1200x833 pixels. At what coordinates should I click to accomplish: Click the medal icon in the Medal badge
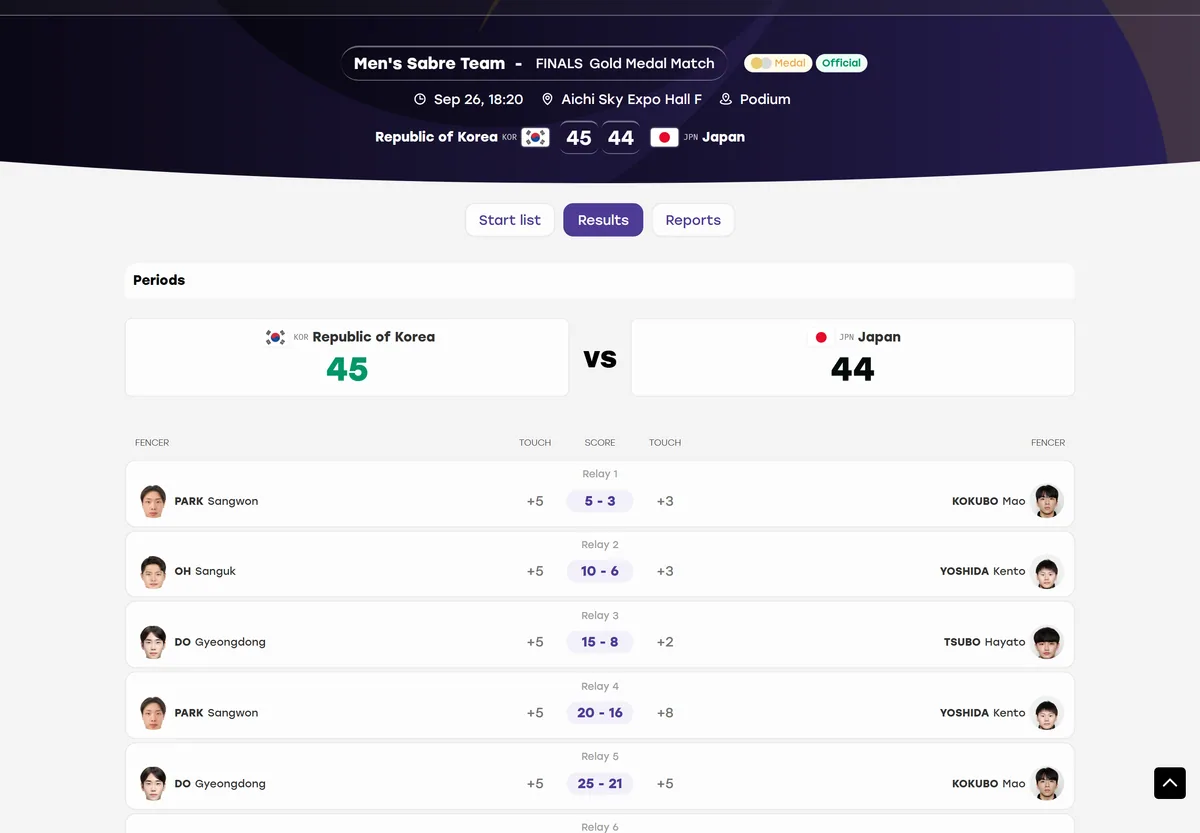tap(760, 63)
